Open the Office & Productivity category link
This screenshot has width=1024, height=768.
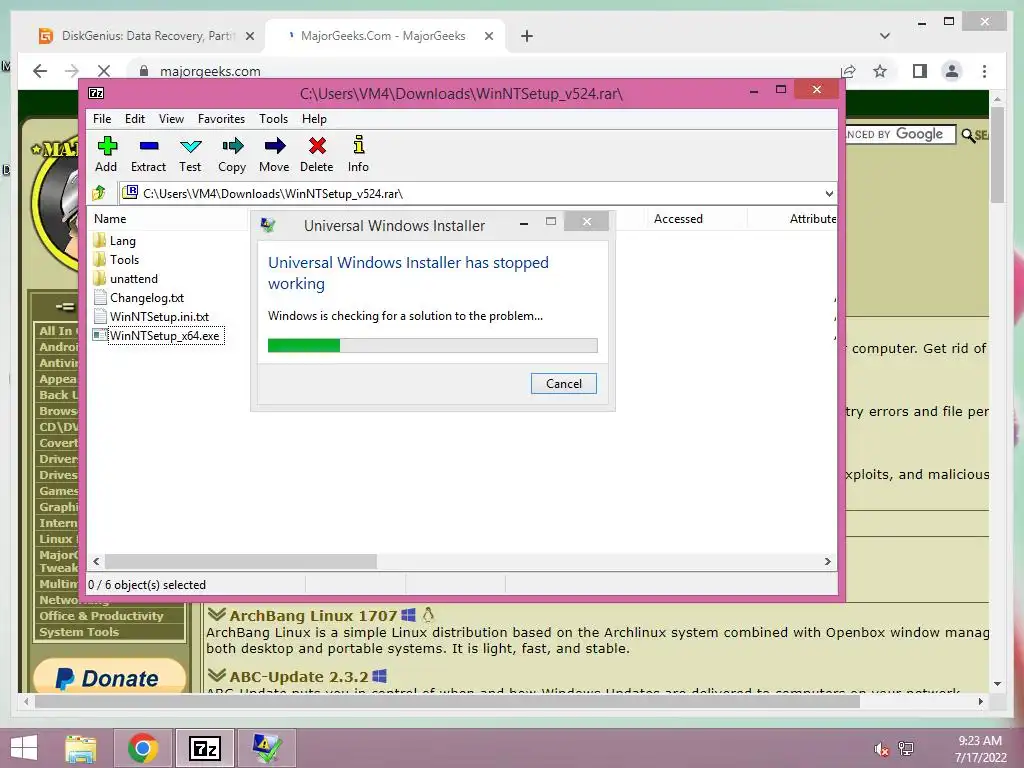[101, 616]
